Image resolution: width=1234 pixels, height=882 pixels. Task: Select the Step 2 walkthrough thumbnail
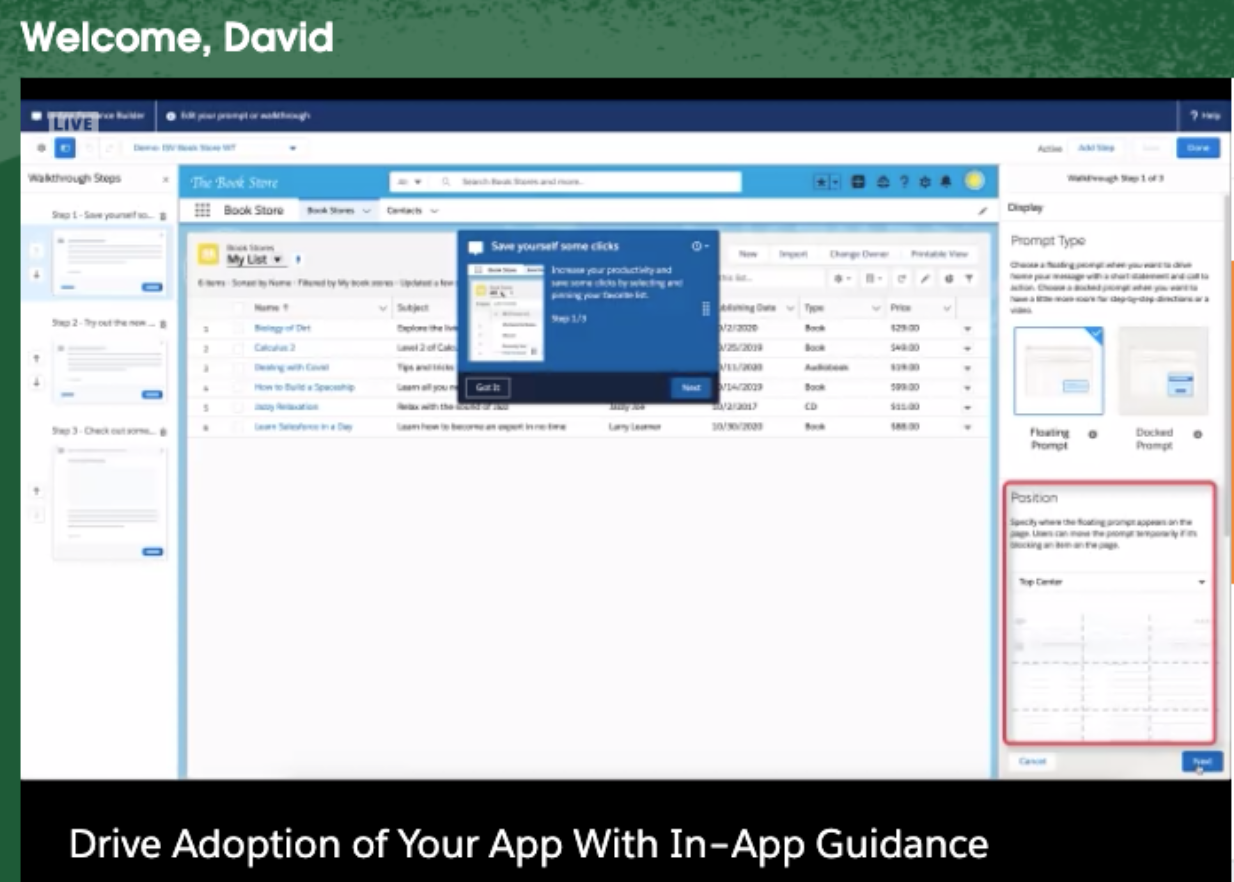coord(109,371)
